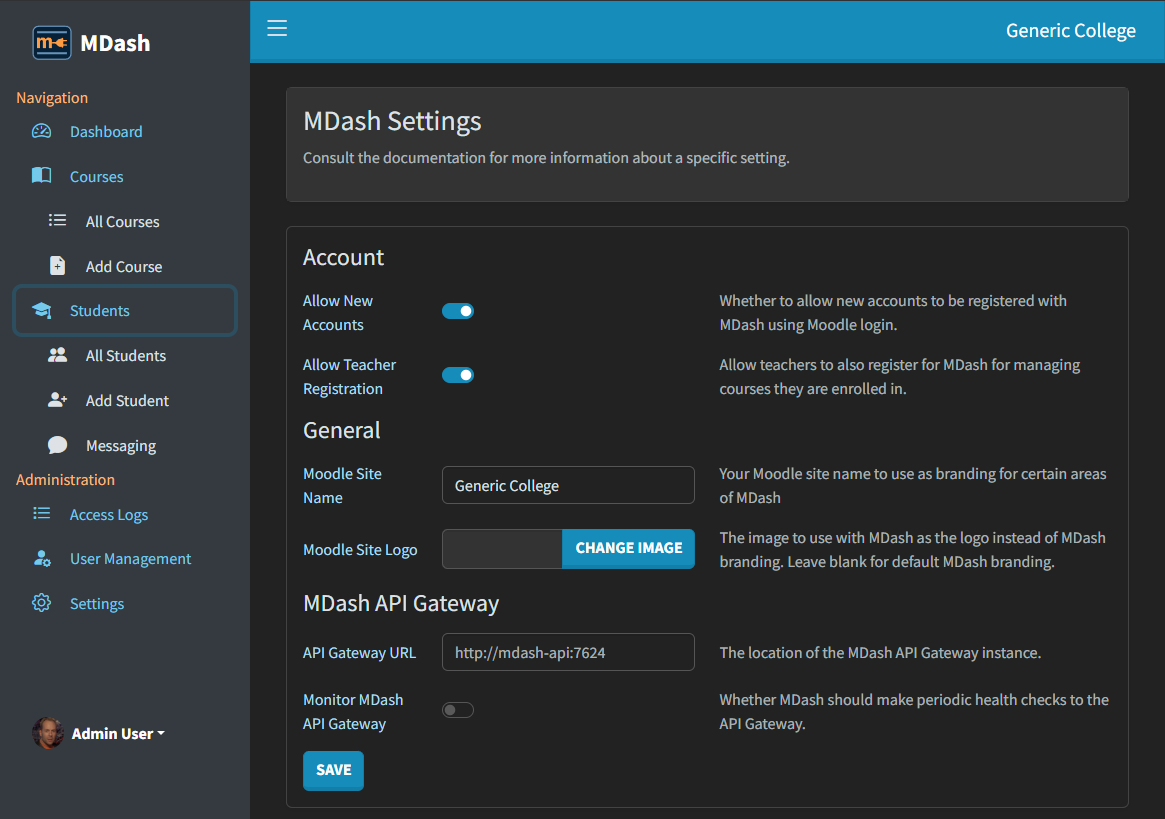Click the MDash API Gateway section heading

pyautogui.click(x=401, y=603)
